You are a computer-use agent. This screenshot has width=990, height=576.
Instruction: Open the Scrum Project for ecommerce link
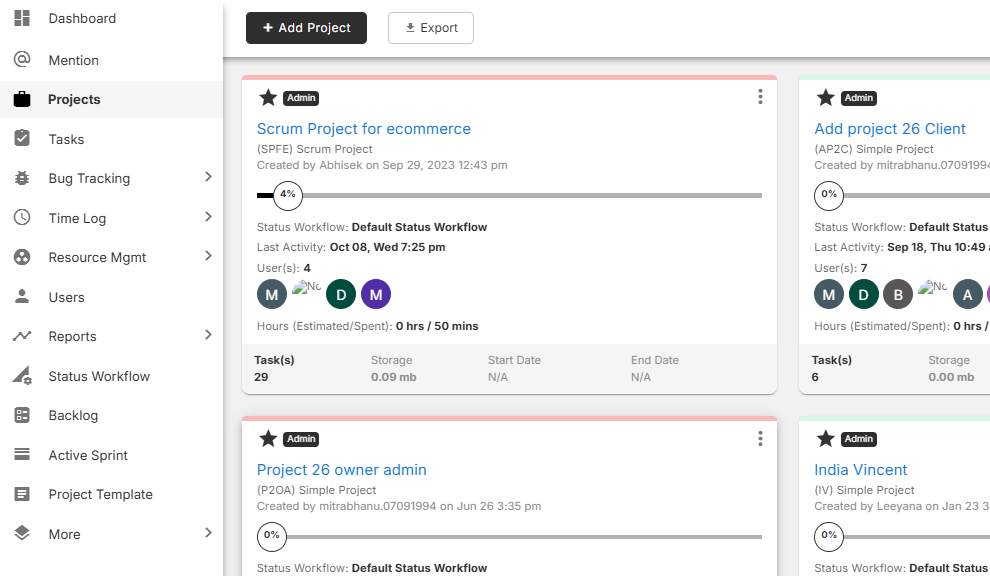pos(363,128)
